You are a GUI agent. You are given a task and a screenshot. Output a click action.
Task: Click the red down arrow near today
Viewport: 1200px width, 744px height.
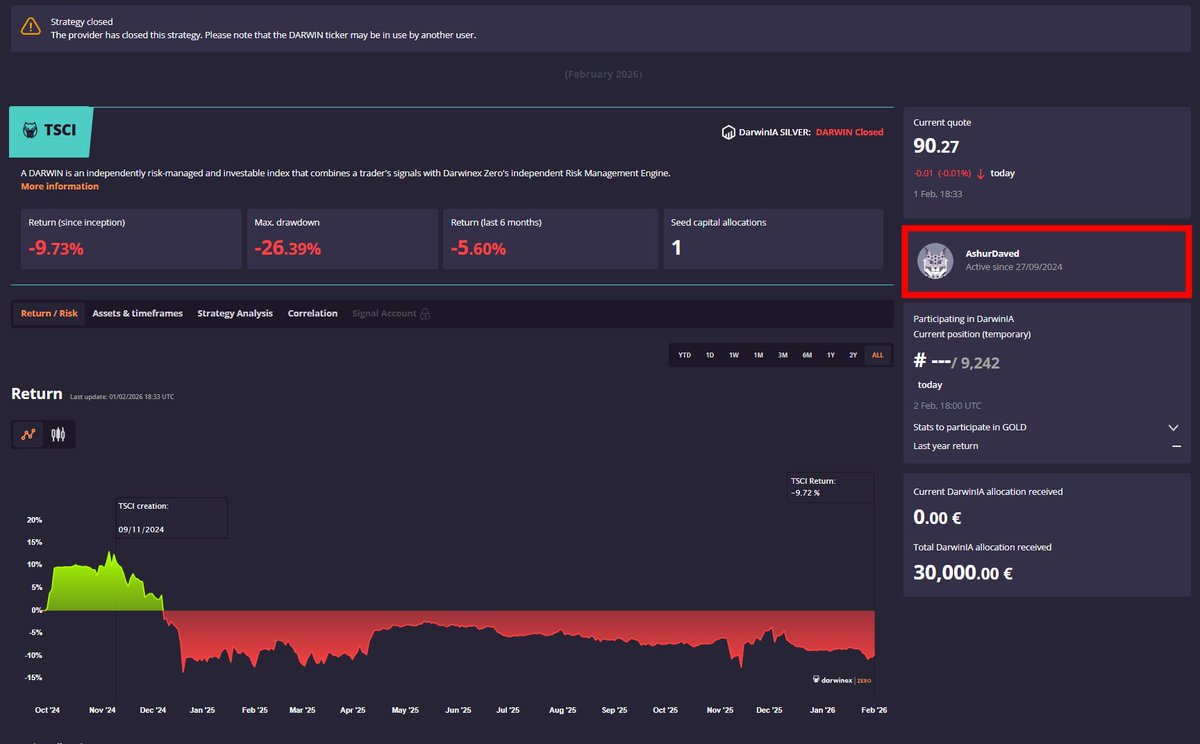981,173
